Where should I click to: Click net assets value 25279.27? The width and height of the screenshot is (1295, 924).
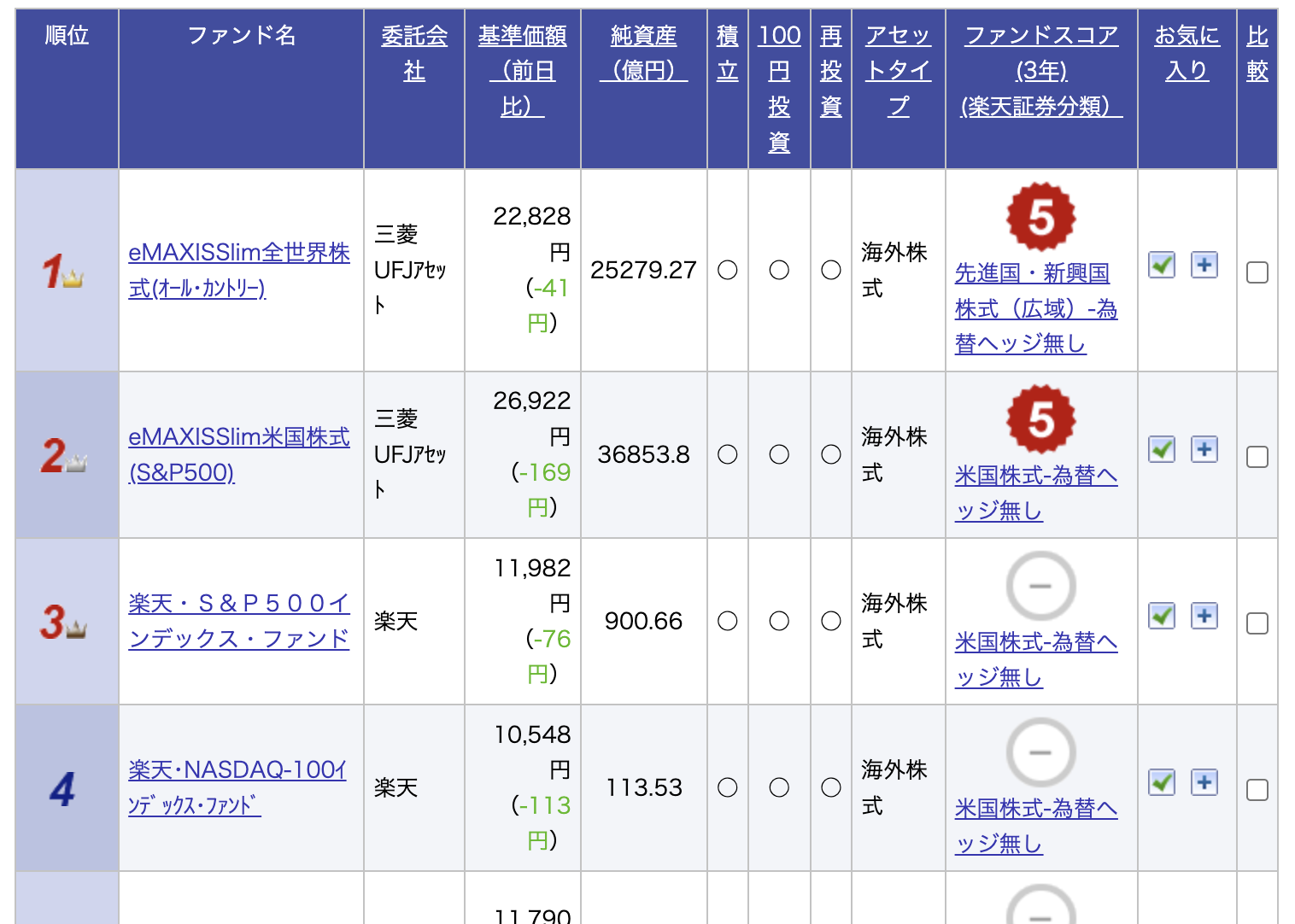click(x=643, y=271)
